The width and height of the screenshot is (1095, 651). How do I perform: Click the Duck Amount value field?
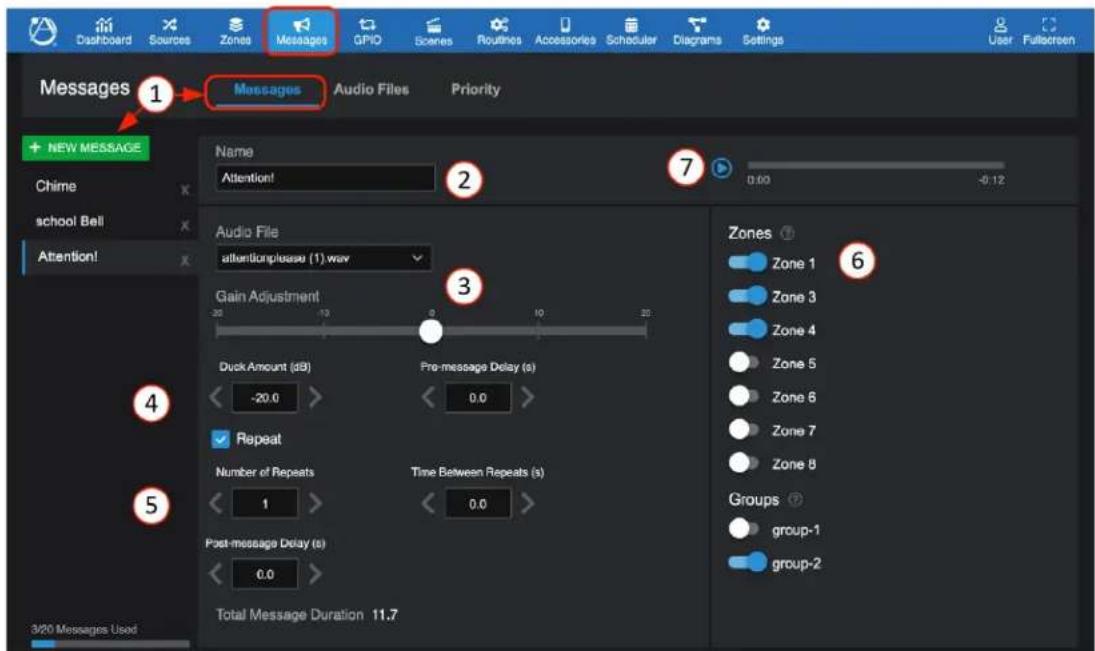[x=265, y=397]
